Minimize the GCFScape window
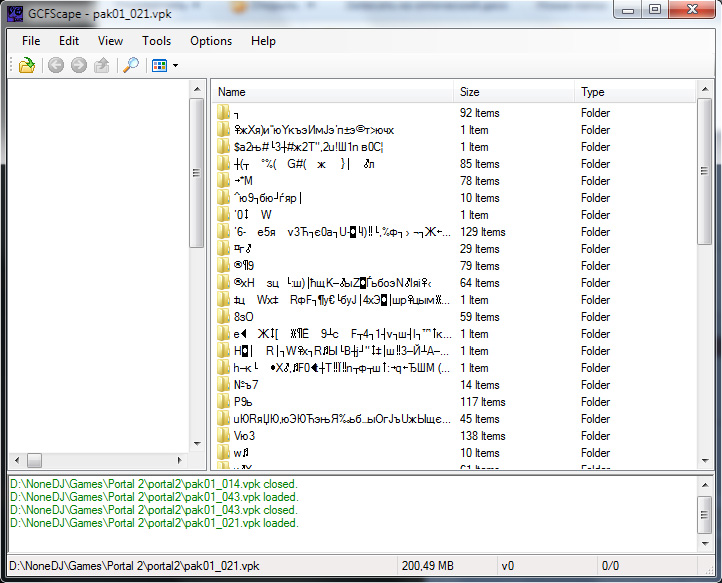The height and width of the screenshot is (583, 722). 628,10
